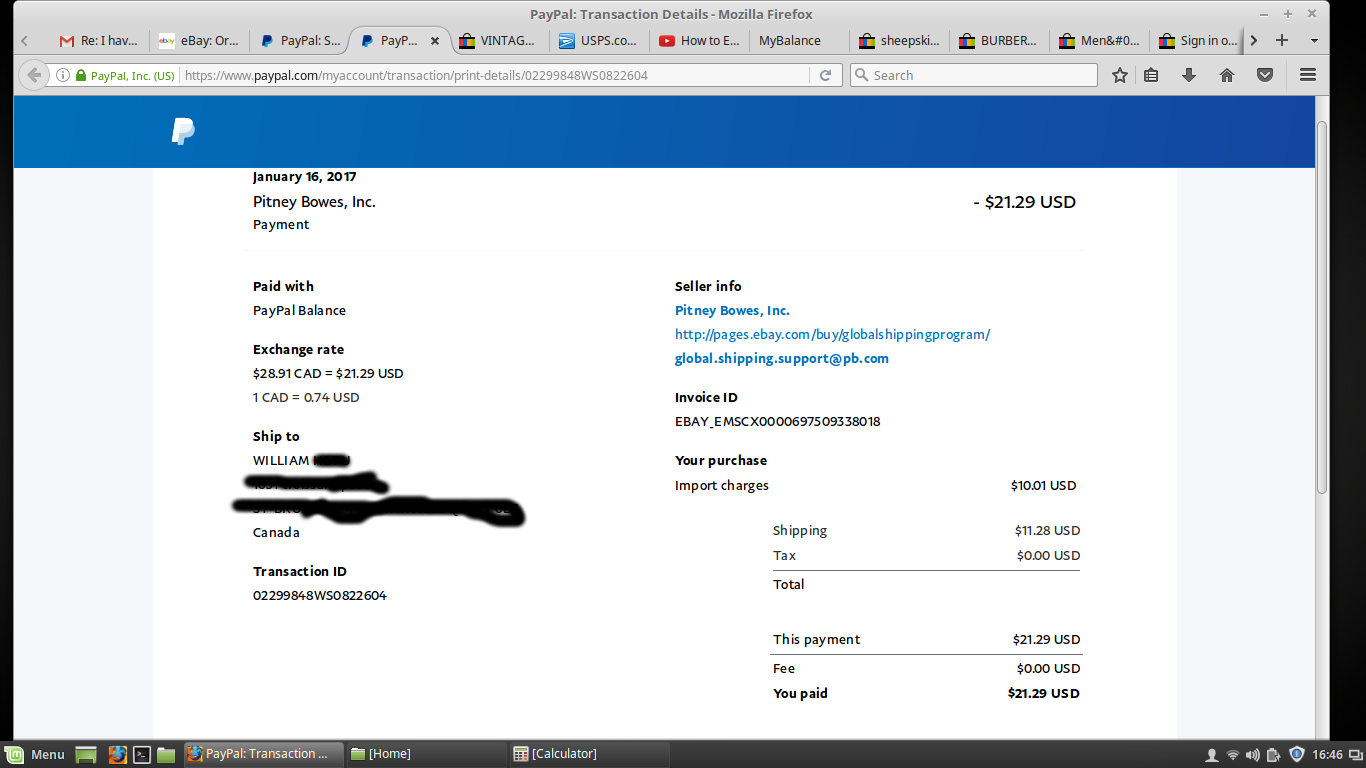This screenshot has height=768, width=1366.
Task: Click the show desktop icon in panel
Action: tap(86, 754)
